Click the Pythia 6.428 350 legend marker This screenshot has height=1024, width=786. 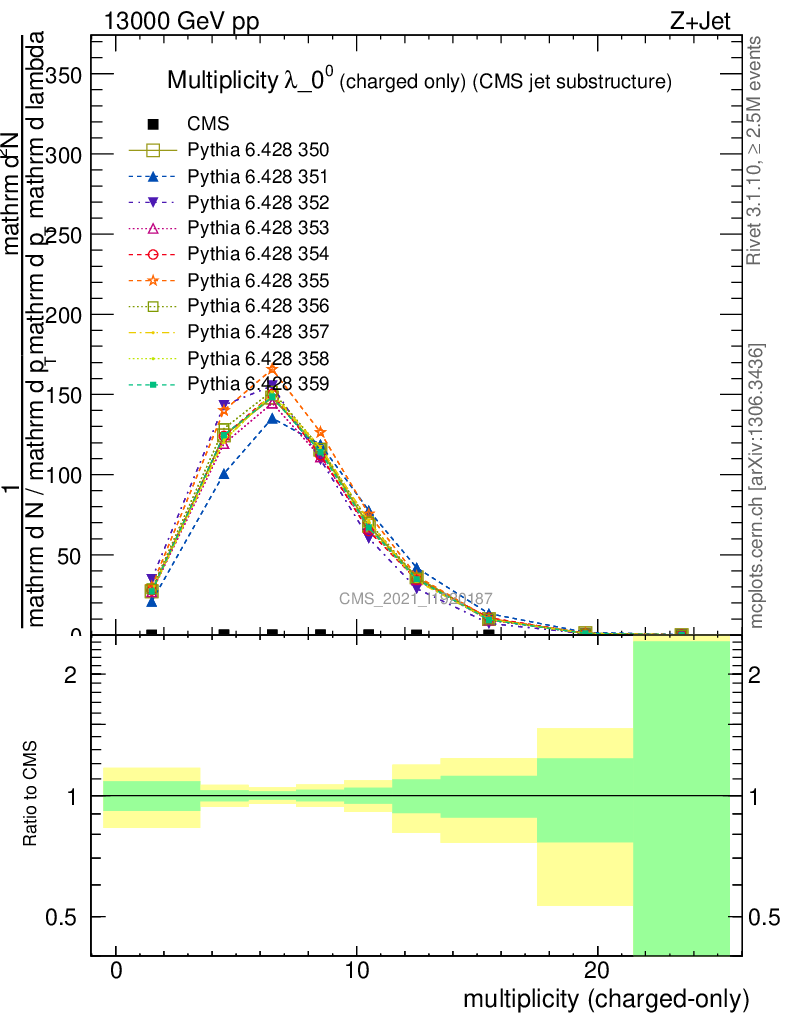click(153, 150)
